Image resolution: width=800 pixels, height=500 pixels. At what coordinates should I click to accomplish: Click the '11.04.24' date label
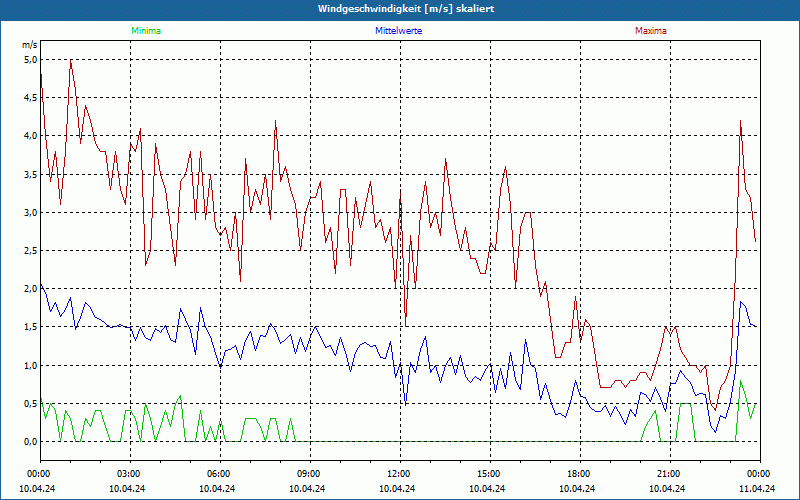tap(757, 488)
